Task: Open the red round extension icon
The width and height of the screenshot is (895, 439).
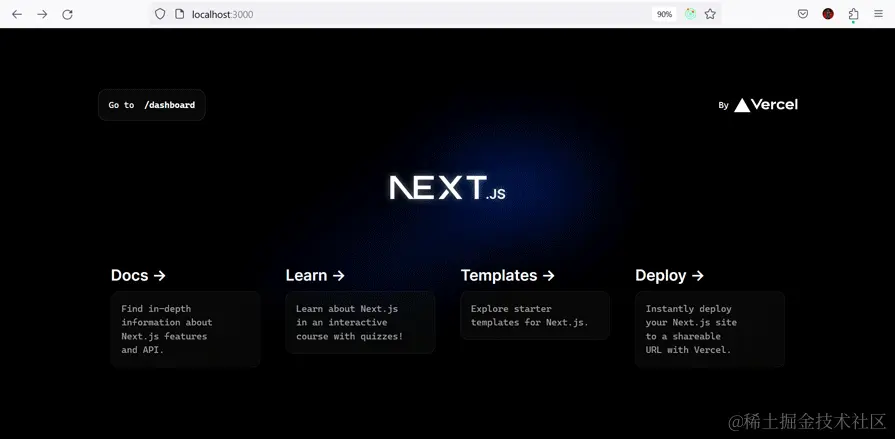Action: 828,14
